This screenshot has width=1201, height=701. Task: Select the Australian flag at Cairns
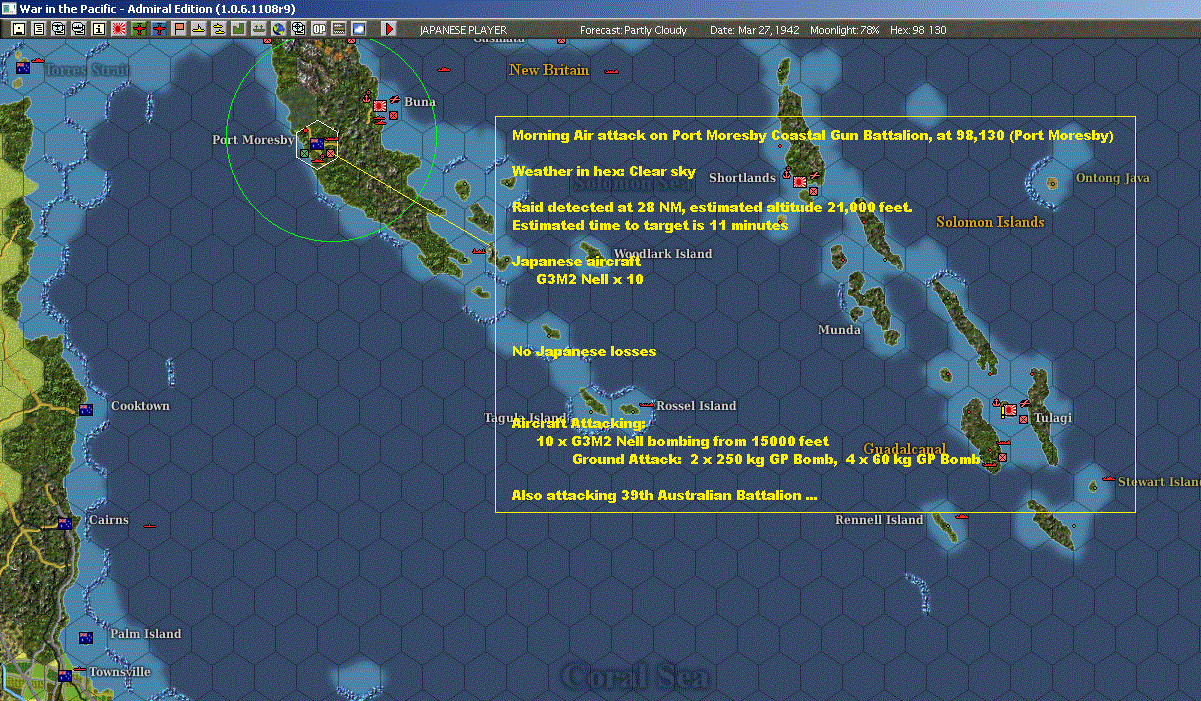65,523
